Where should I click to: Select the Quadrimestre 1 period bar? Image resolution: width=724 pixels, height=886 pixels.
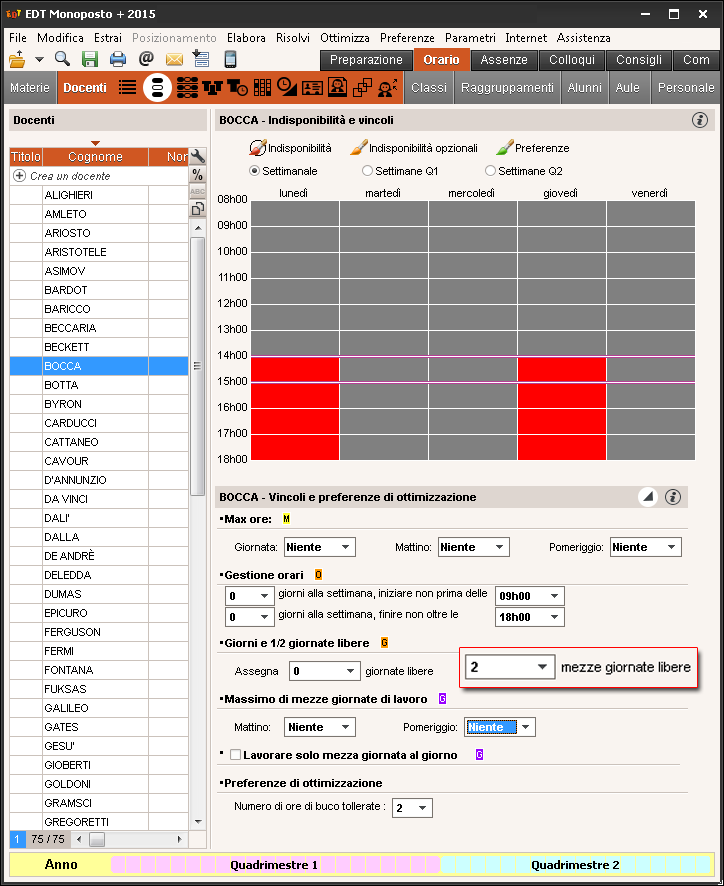[275, 865]
